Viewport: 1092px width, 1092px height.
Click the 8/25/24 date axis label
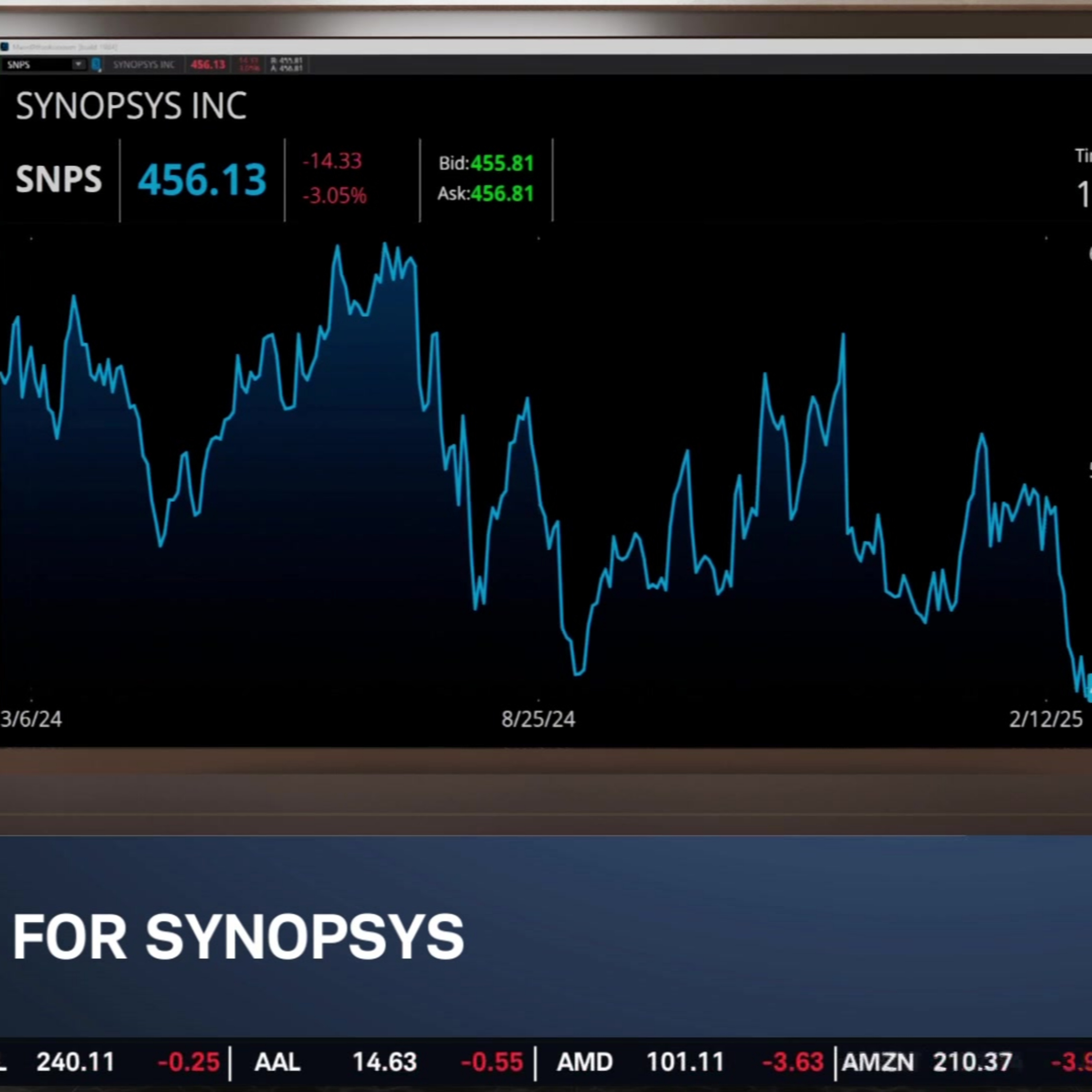coord(538,719)
